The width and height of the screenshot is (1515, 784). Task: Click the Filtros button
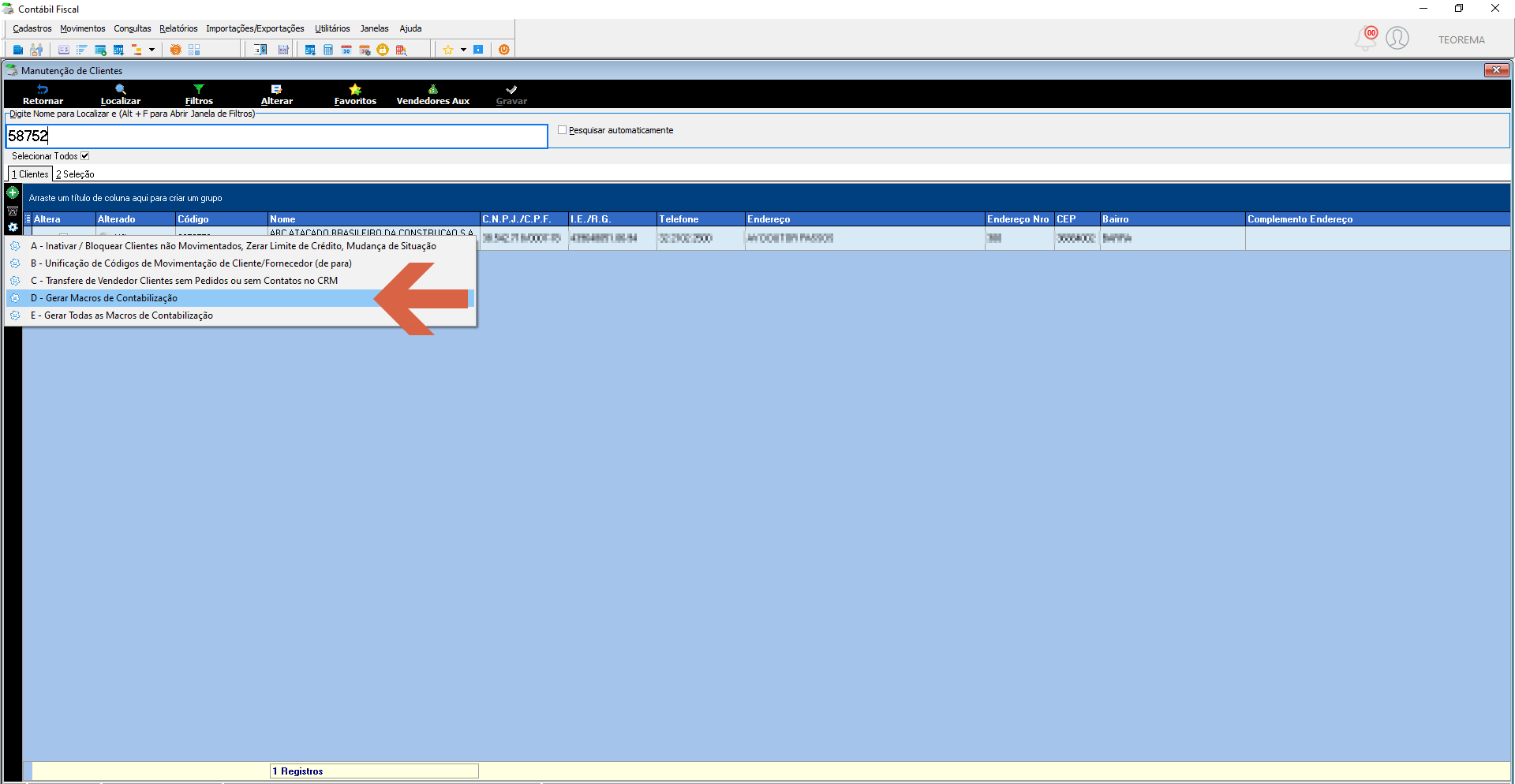pyautogui.click(x=199, y=95)
